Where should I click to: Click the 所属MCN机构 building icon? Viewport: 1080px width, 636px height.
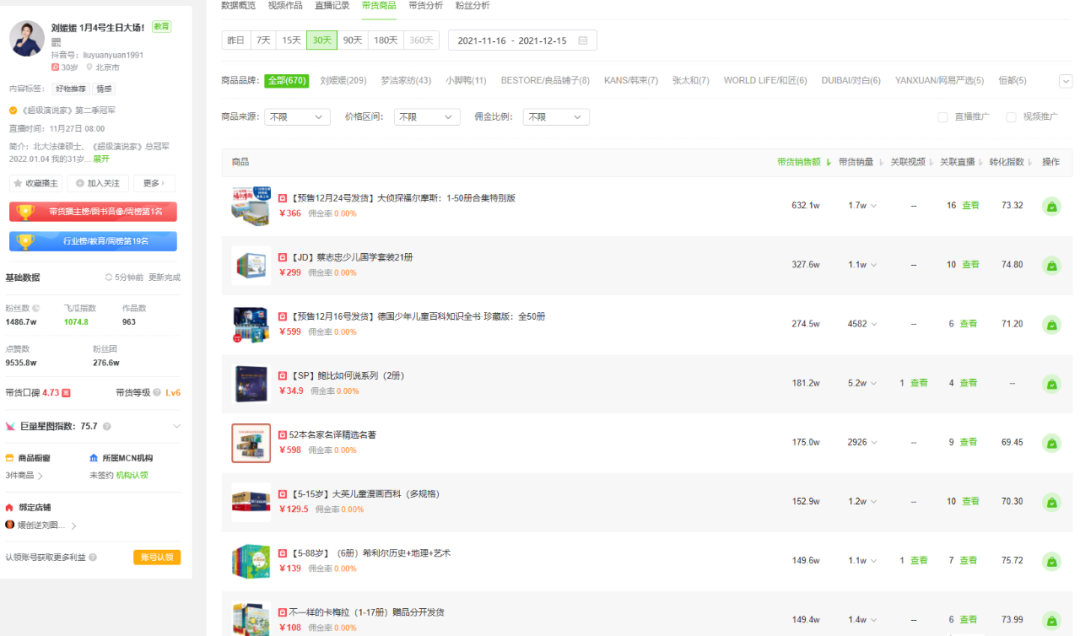click(x=94, y=458)
